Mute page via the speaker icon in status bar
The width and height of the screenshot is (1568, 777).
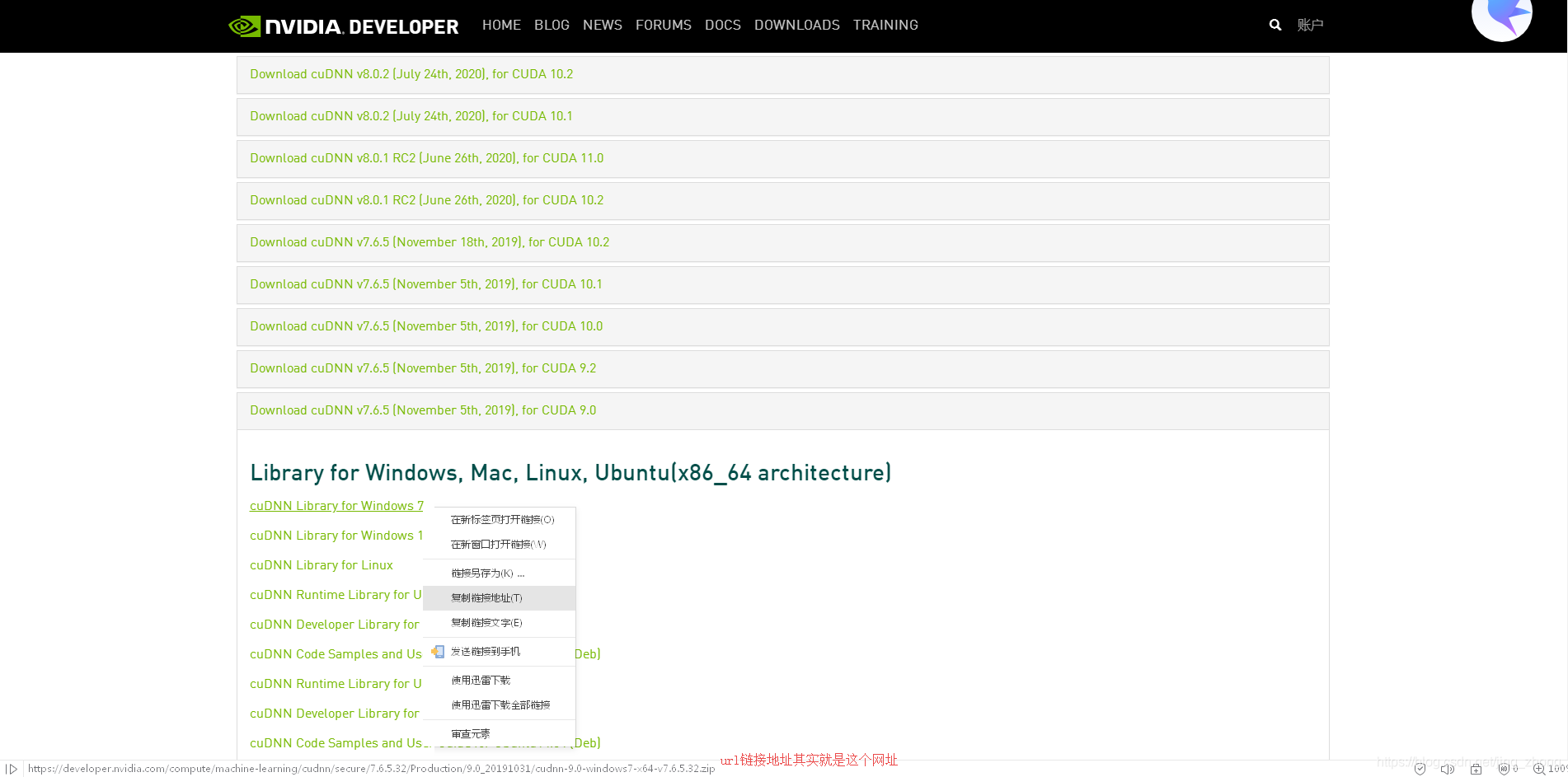[x=1447, y=769]
